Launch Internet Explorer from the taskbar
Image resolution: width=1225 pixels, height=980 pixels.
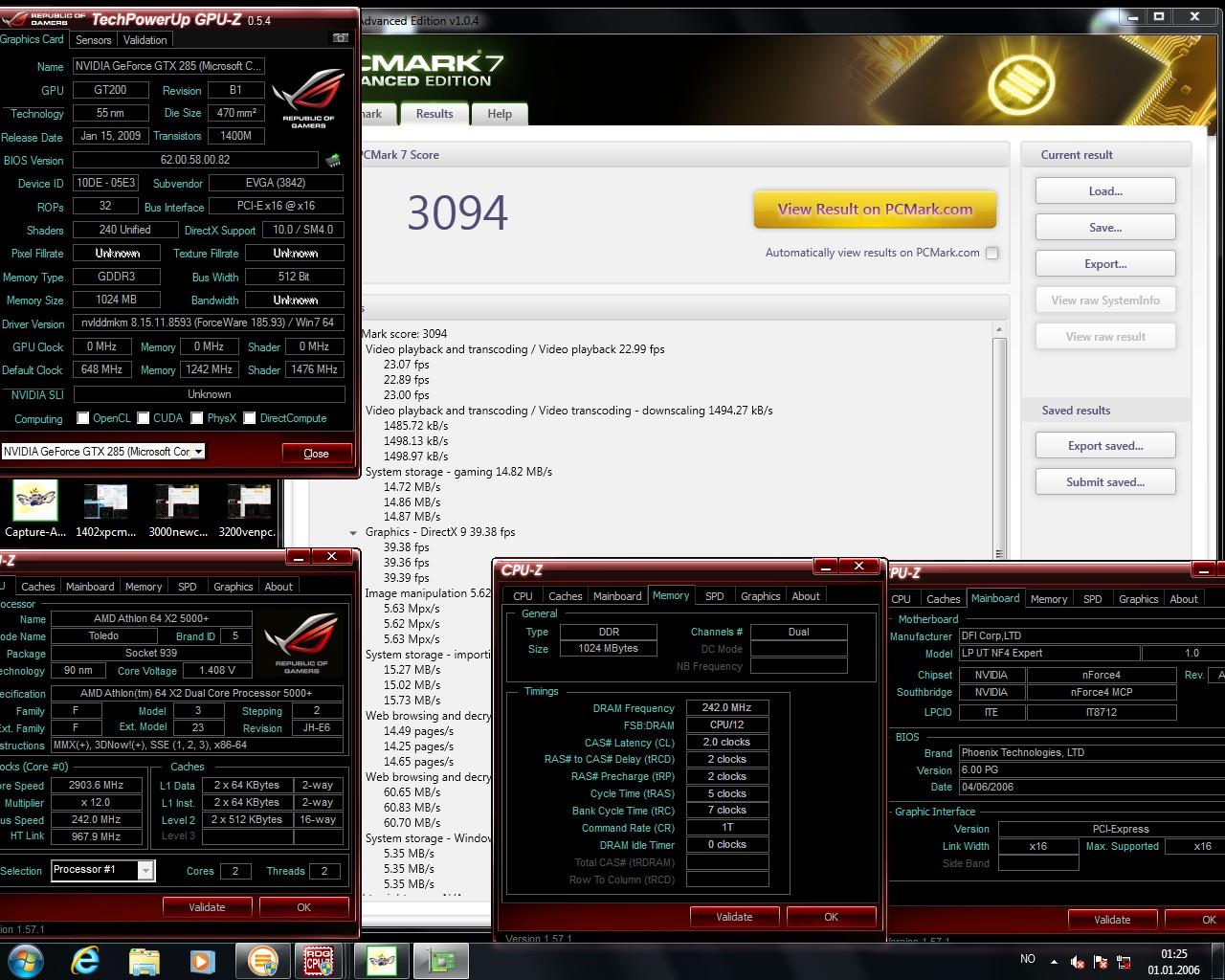[x=85, y=960]
